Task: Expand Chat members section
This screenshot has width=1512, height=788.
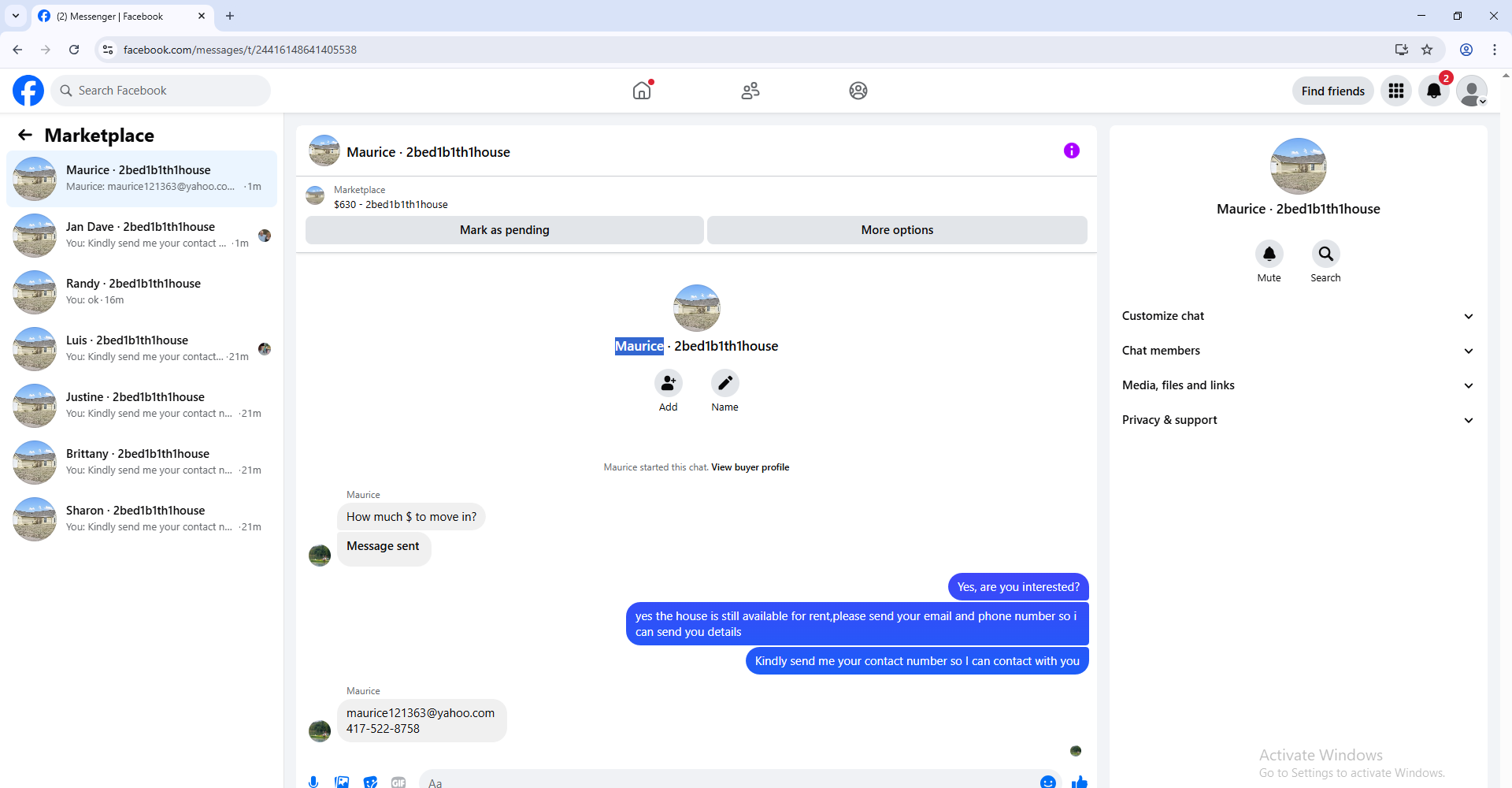Action: pyautogui.click(x=1298, y=351)
